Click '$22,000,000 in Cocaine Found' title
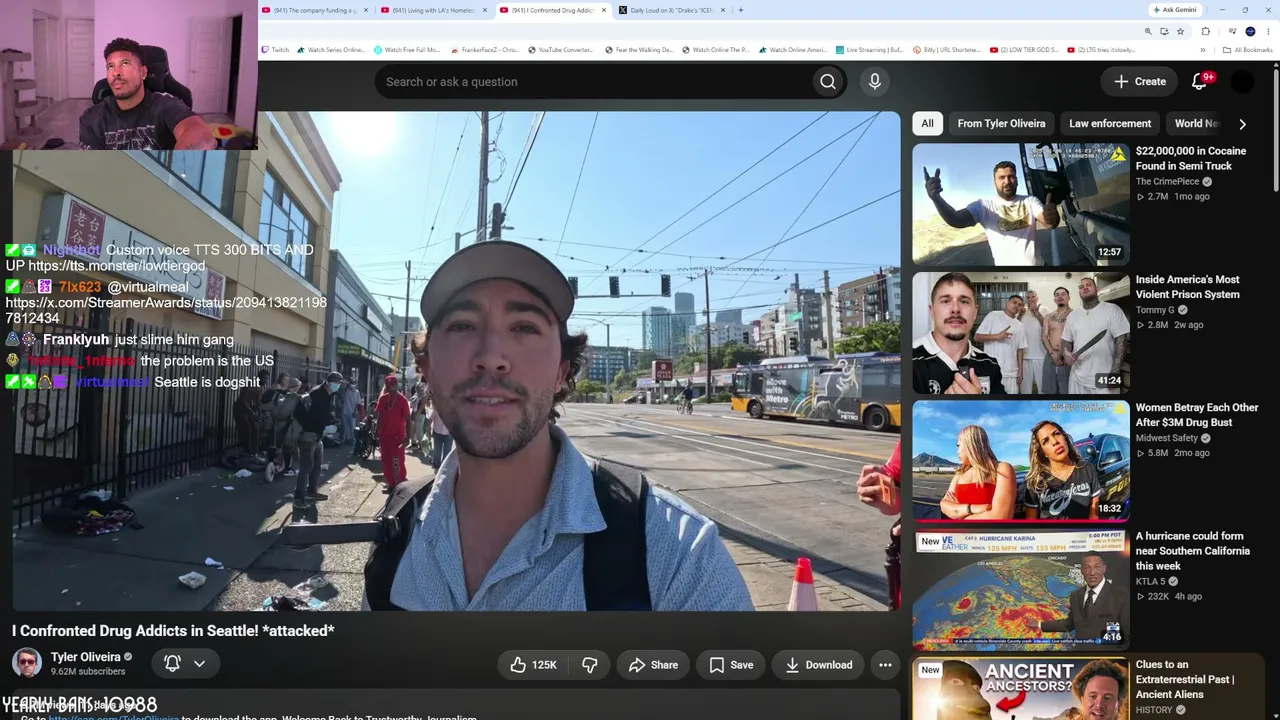Image resolution: width=1280 pixels, height=720 pixels. [1191, 159]
